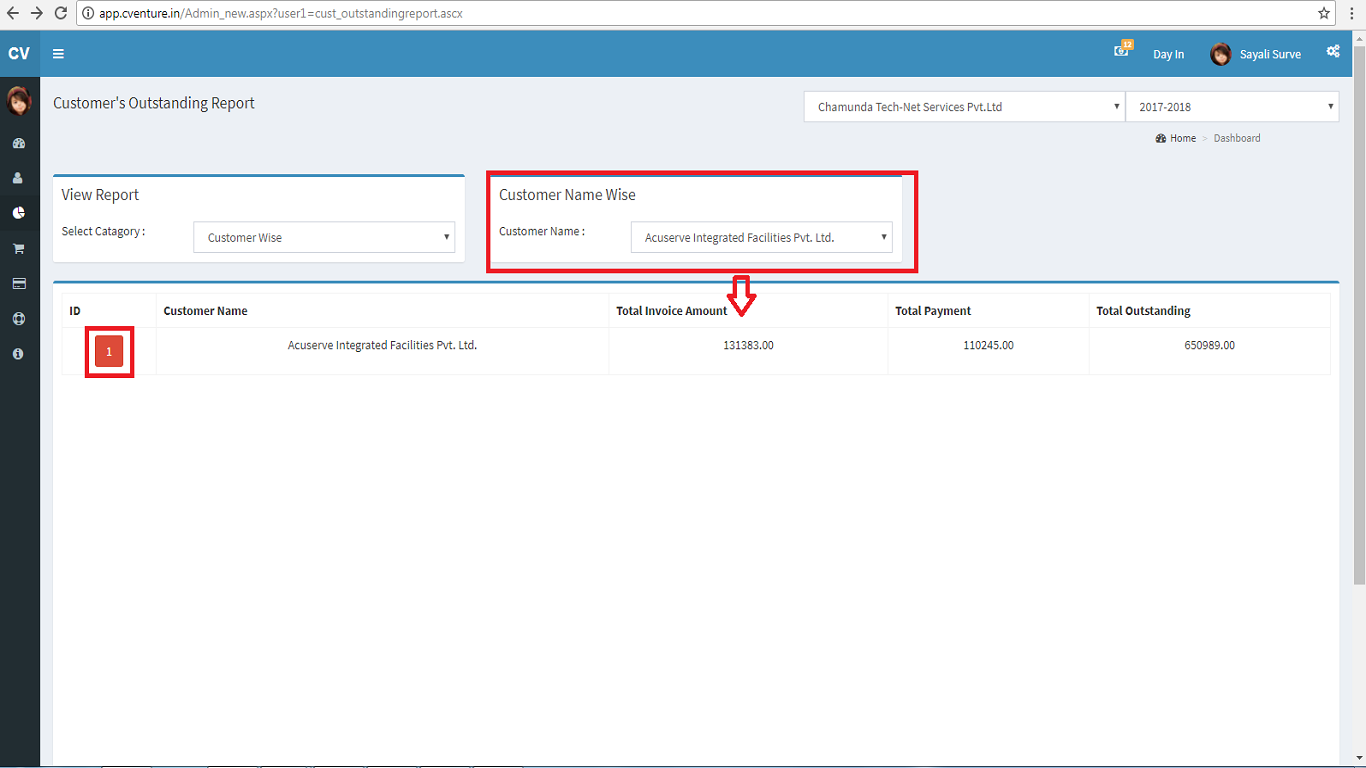
Task: Click Sayali Surve avatar in header
Action: (1220, 54)
